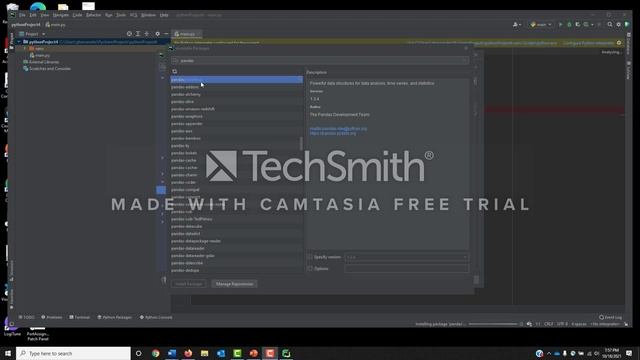
Task: Select pandas-bokeh in package list
Action: tap(237, 153)
